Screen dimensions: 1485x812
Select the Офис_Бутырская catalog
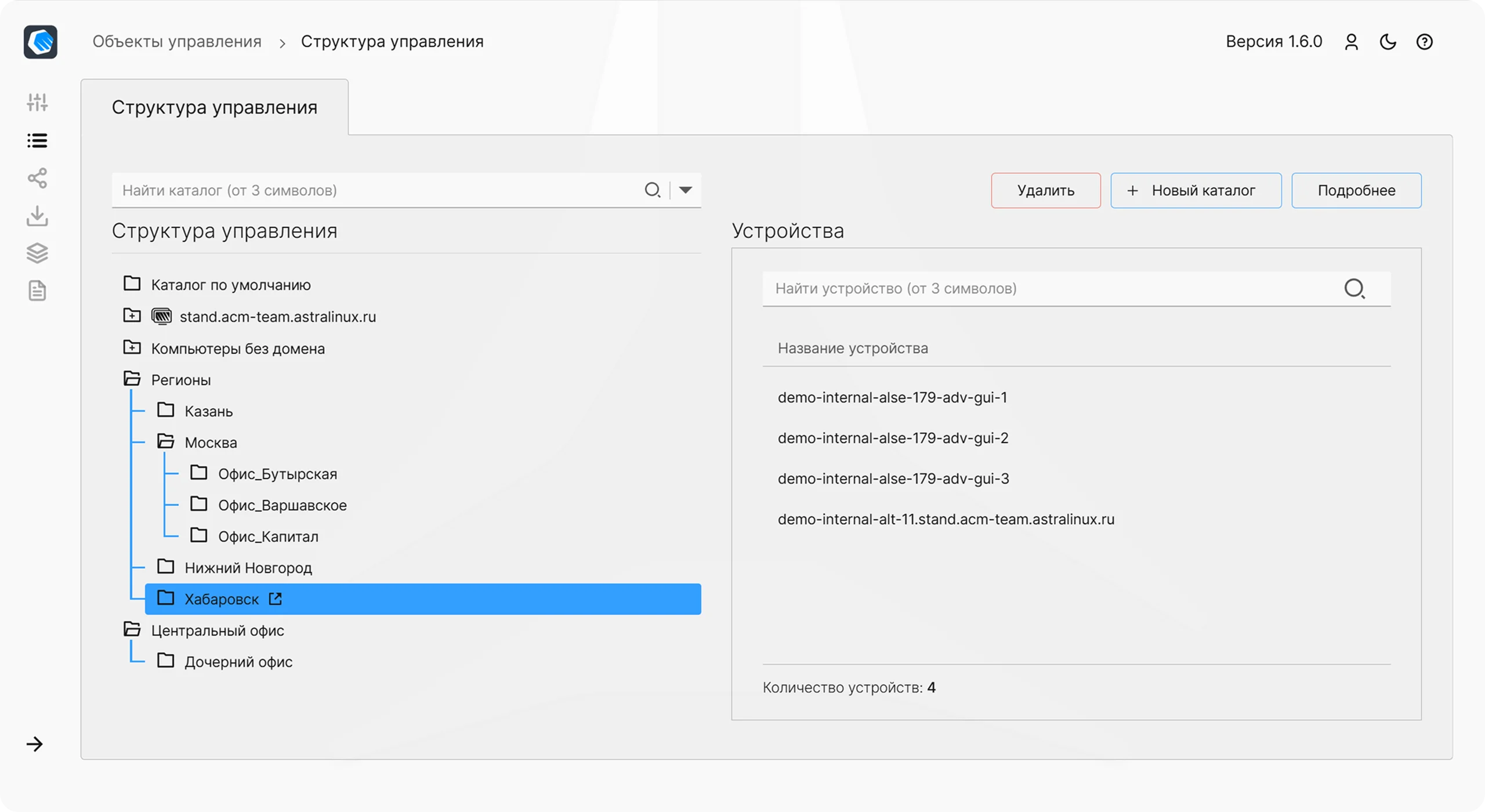(277, 474)
